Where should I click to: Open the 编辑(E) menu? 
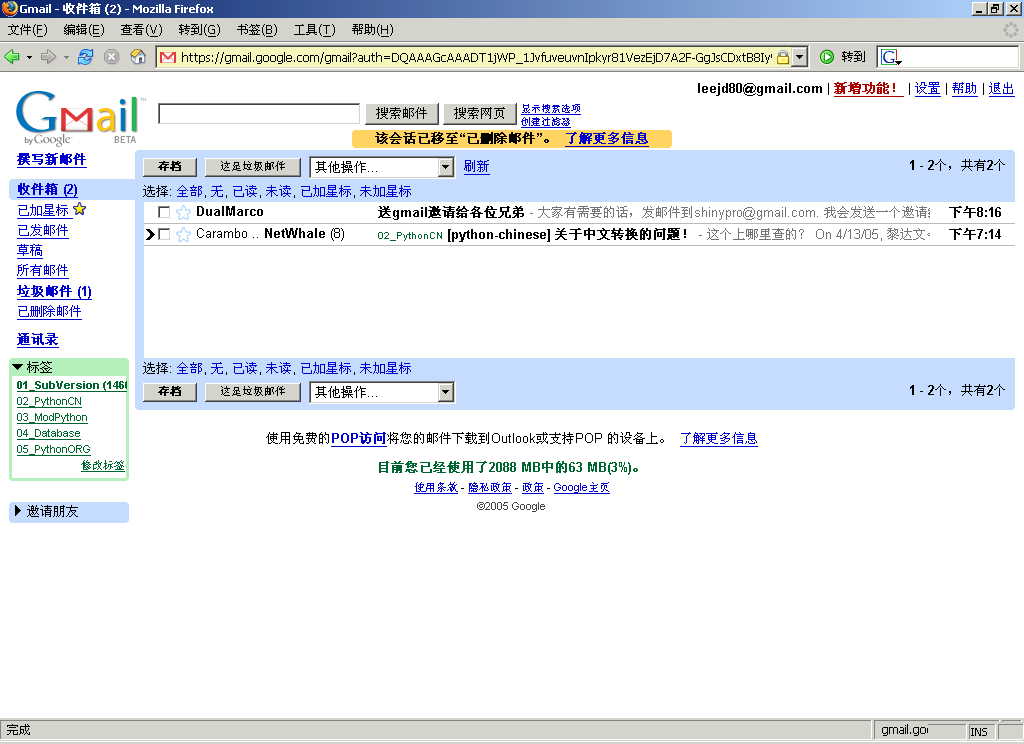84,30
